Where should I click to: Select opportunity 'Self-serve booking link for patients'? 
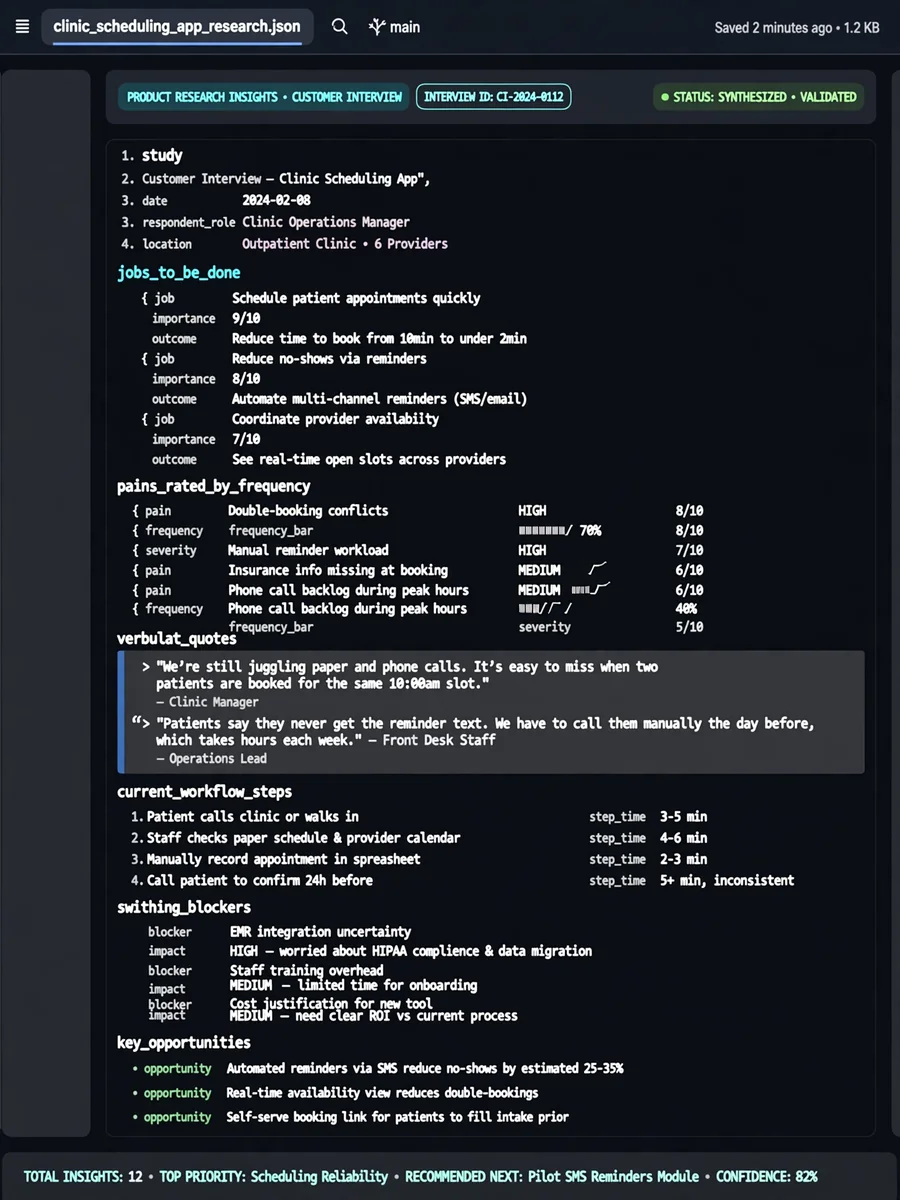[397, 1117]
